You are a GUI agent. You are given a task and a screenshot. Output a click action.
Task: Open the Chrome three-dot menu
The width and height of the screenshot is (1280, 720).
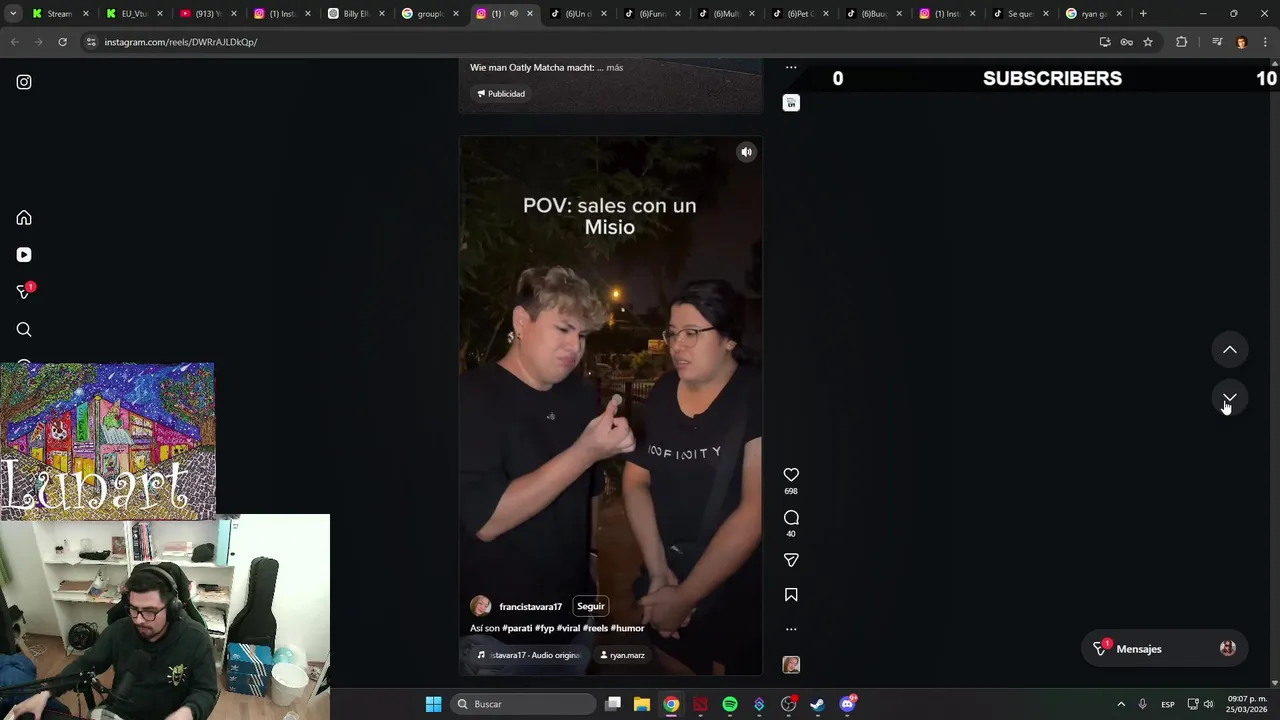[x=1266, y=42]
